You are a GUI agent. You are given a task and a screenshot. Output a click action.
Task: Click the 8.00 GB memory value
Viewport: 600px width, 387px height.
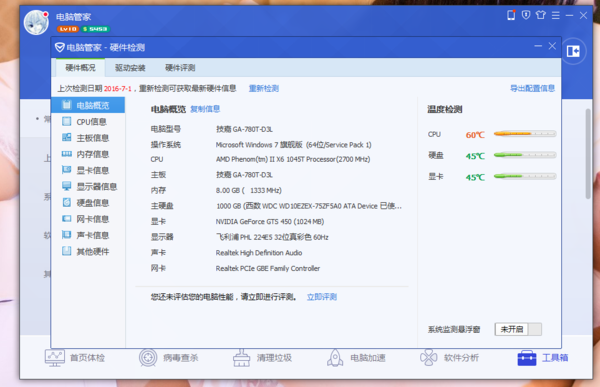coord(249,191)
